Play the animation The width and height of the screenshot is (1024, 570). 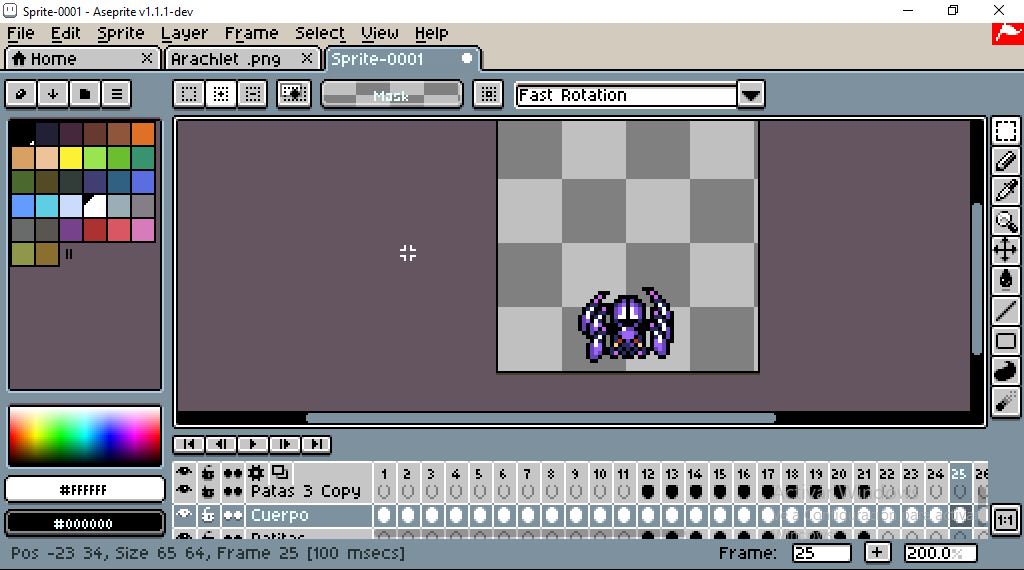click(253, 444)
